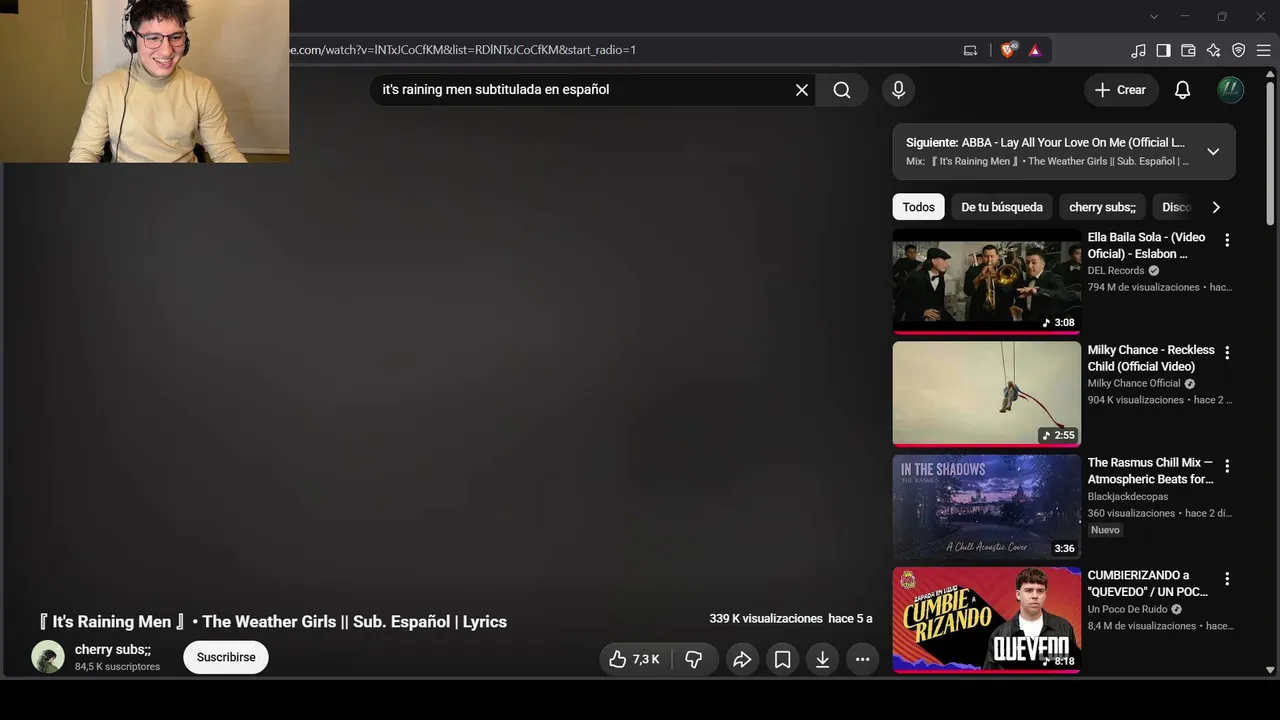
Task: Open Ella Baila Sola video thumbnail
Action: click(986, 281)
